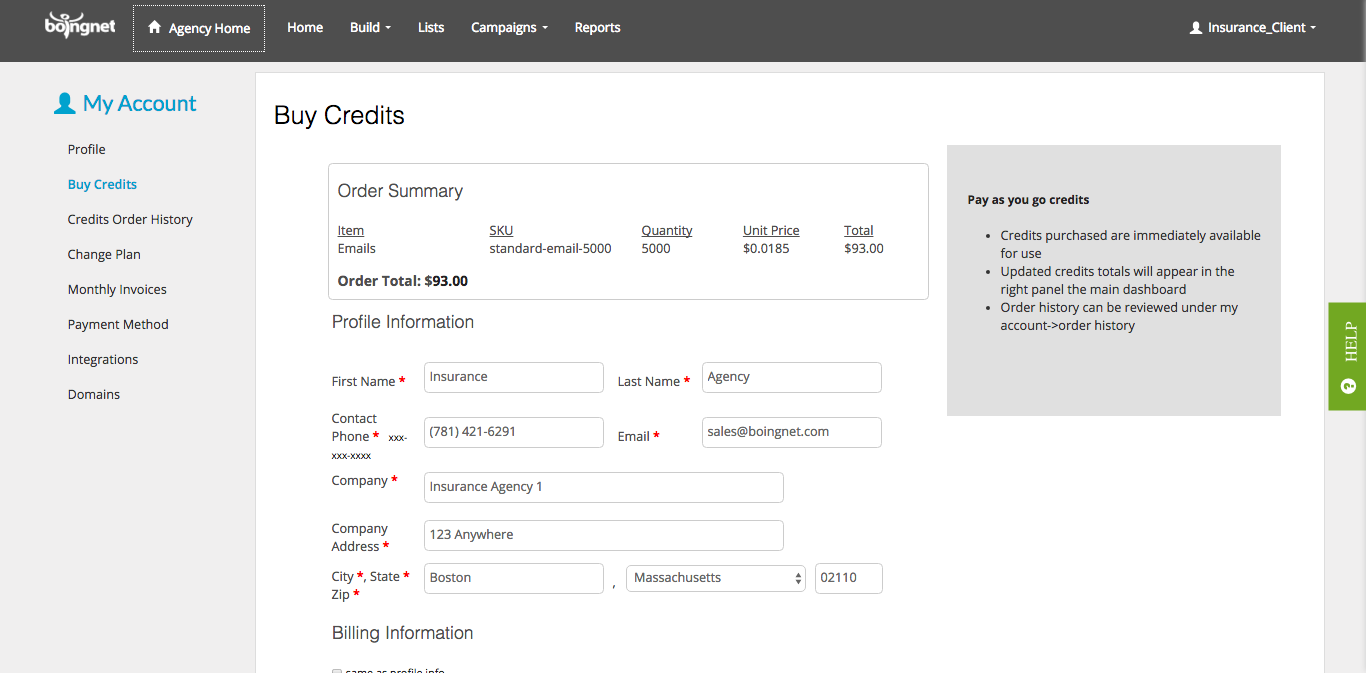1366x673 pixels.
Task: Click the Total value $93.00 in the table row
Action: 864,248
